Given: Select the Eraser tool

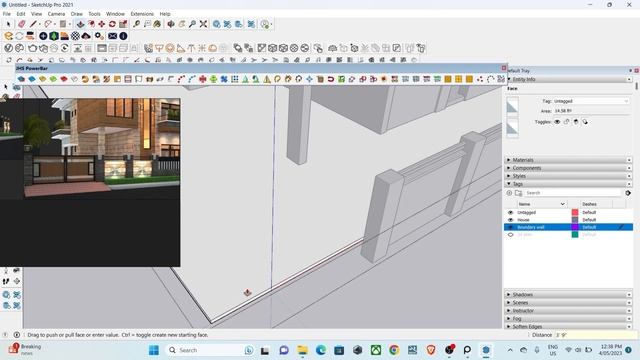Looking at the screenshot, I should point(21,24).
